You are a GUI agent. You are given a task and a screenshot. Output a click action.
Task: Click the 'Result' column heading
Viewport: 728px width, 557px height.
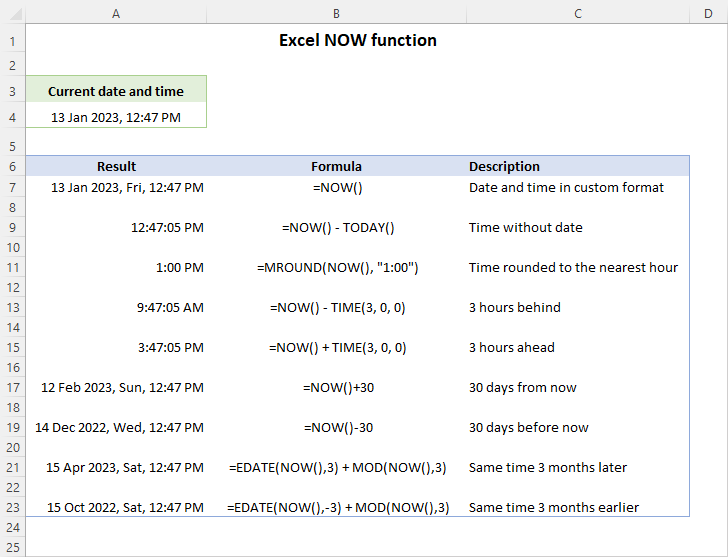coord(116,167)
